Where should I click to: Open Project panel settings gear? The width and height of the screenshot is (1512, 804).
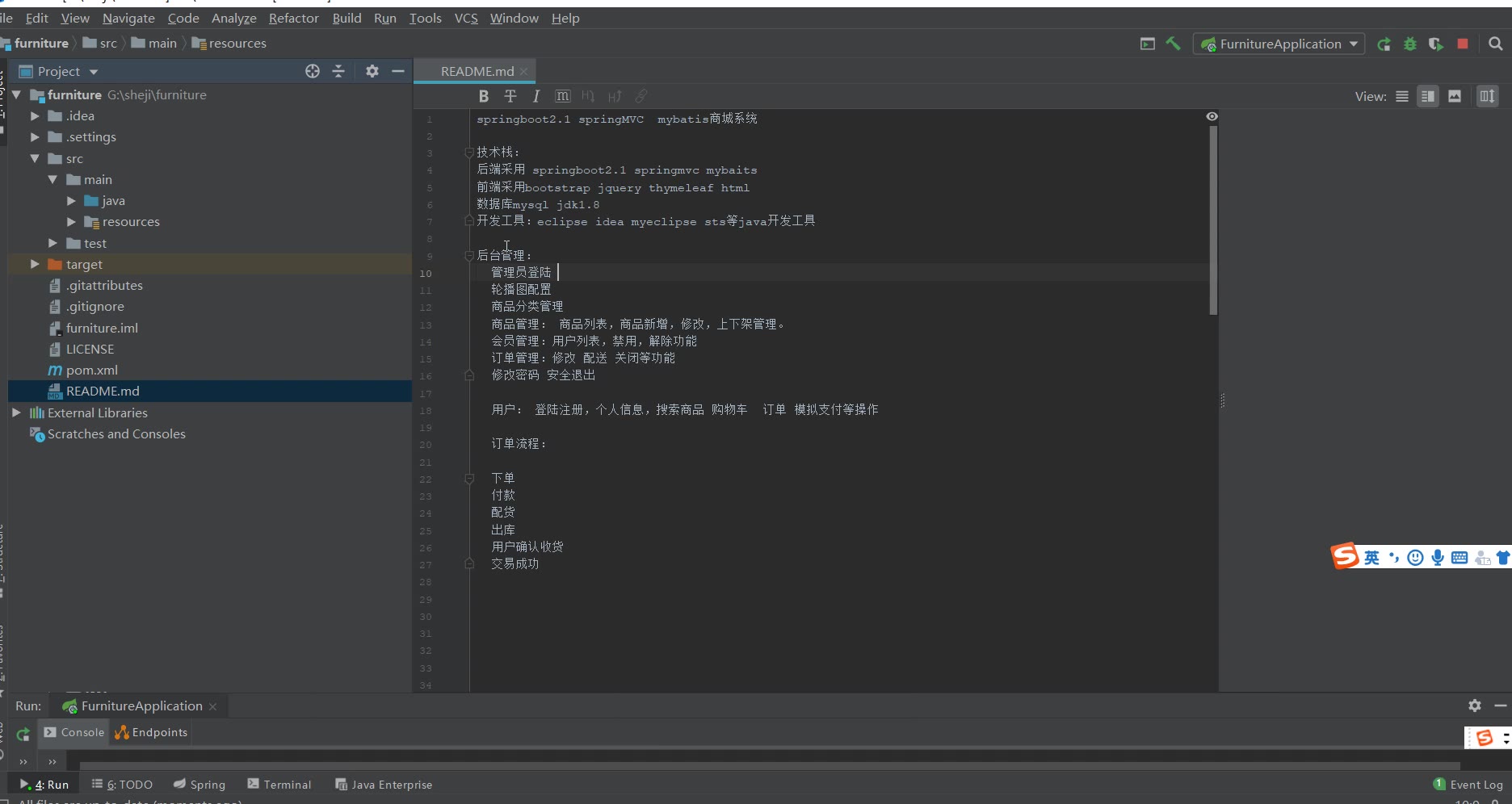pos(372,71)
